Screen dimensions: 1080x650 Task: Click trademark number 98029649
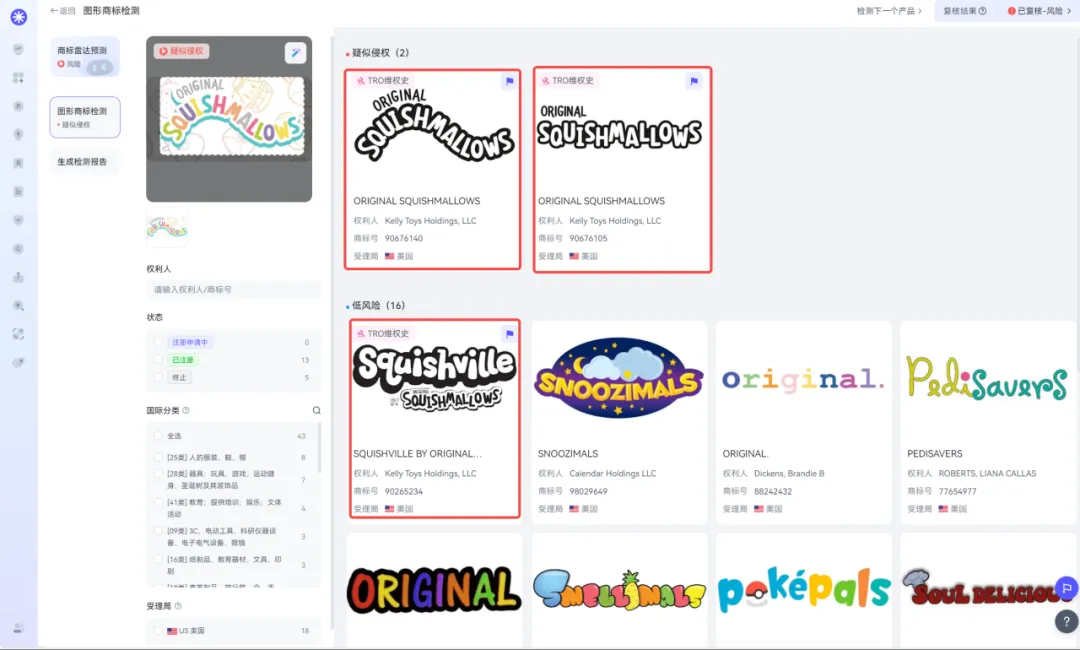pos(588,491)
